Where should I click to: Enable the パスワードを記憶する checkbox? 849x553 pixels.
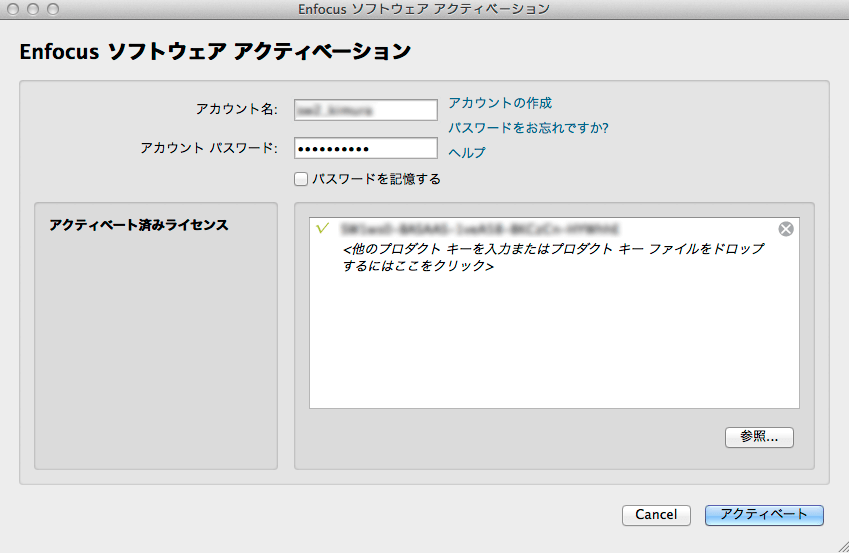point(301,179)
